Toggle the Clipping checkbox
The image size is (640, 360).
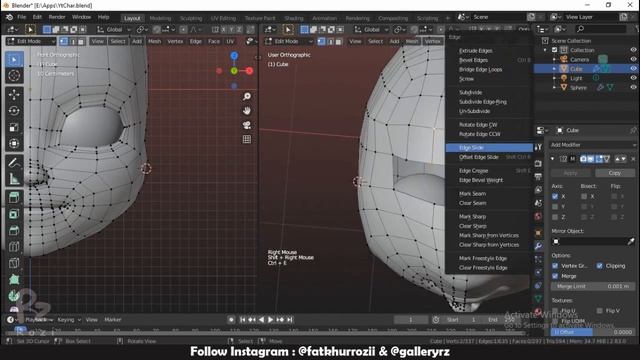tap(600, 266)
